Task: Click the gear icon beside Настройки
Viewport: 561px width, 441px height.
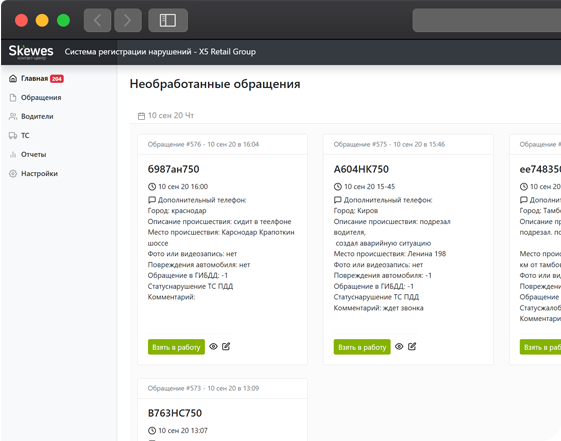Action: [13, 173]
